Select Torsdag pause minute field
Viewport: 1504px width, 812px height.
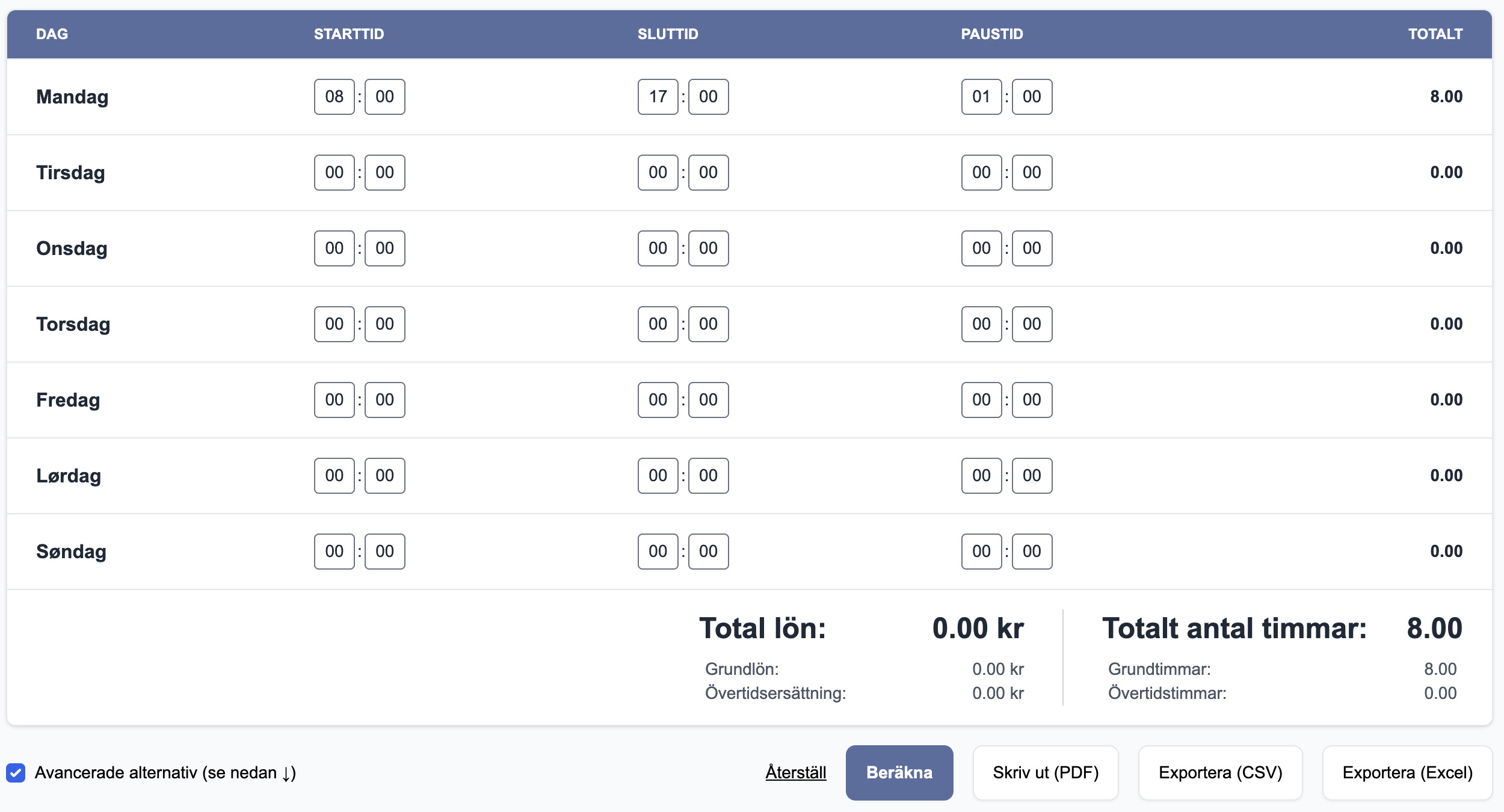pos(1032,324)
